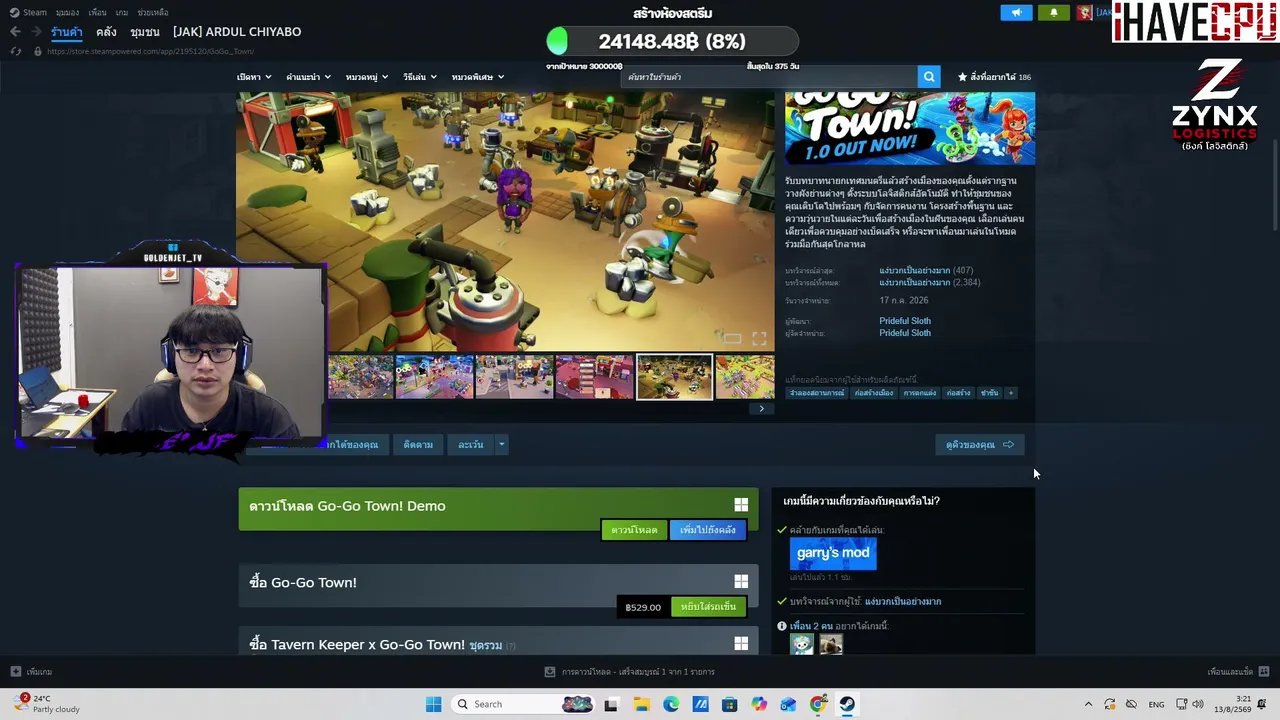Click the Windows icon on the Go-Go Town purchase row
The image size is (1280, 720).
(741, 582)
